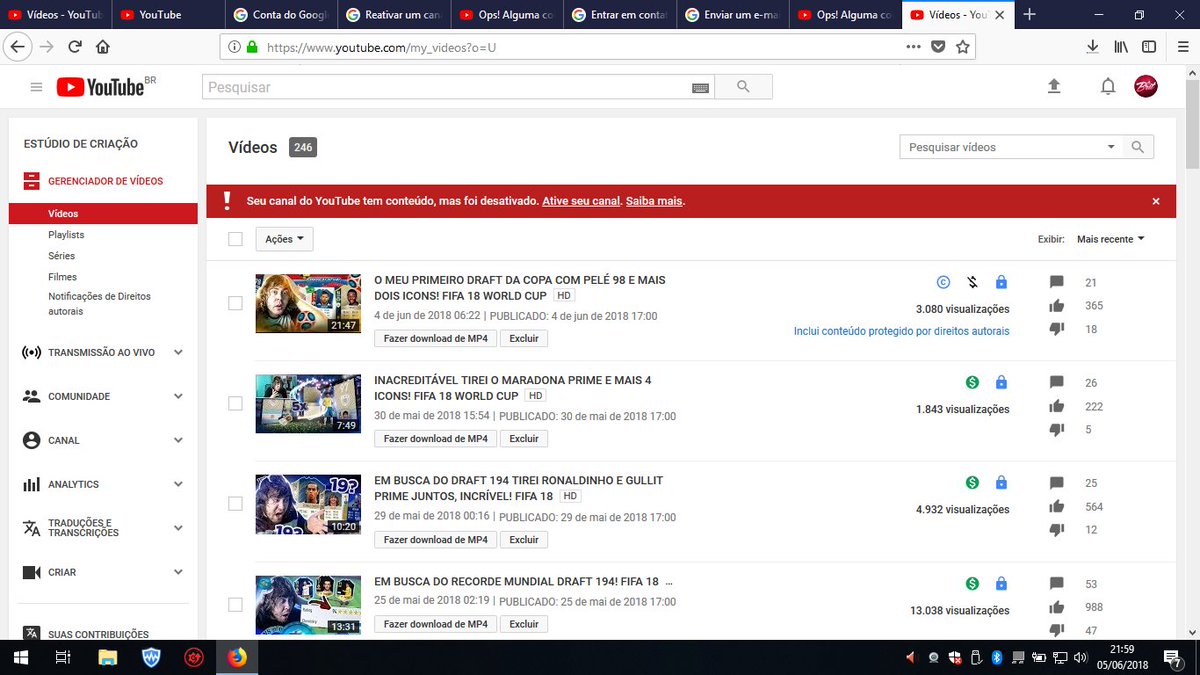Open the Pesquisar vídeos filter dropdown arrow
Viewport: 1200px width, 675px height.
click(1111, 147)
